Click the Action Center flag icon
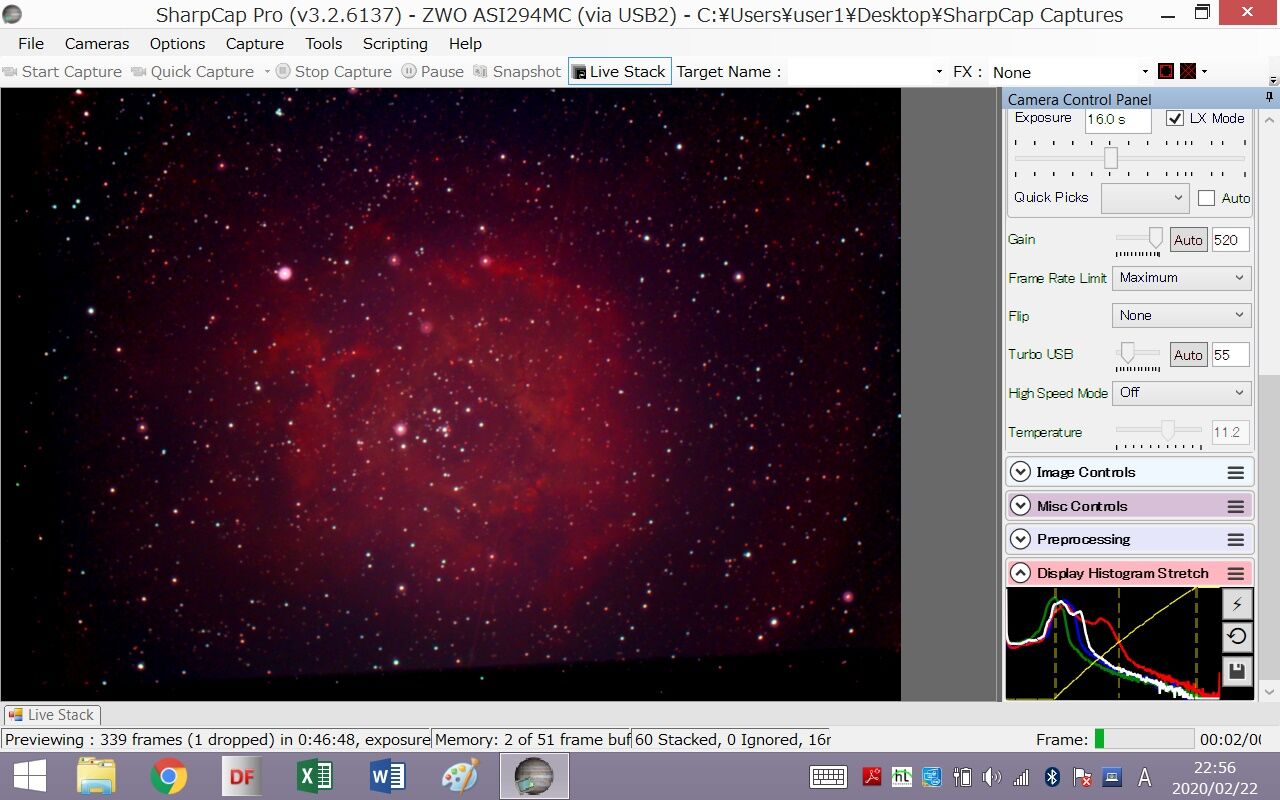This screenshot has width=1280, height=800. click(1081, 777)
